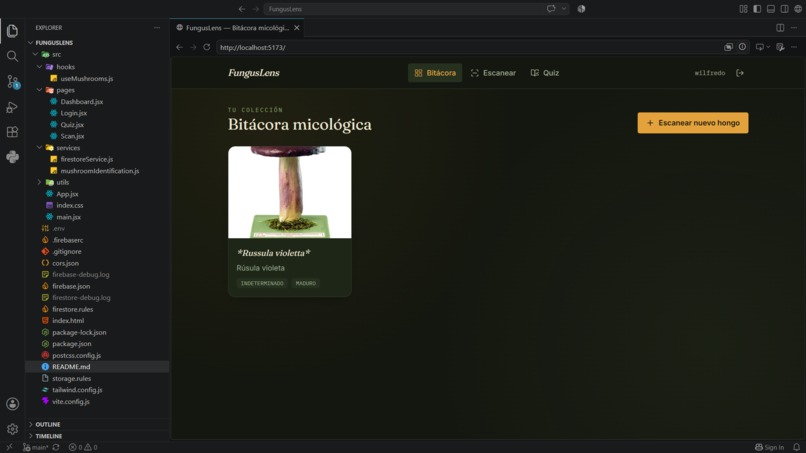Image resolution: width=806 pixels, height=453 pixels.
Task: Select the Escanear nav item
Action: [x=493, y=73]
